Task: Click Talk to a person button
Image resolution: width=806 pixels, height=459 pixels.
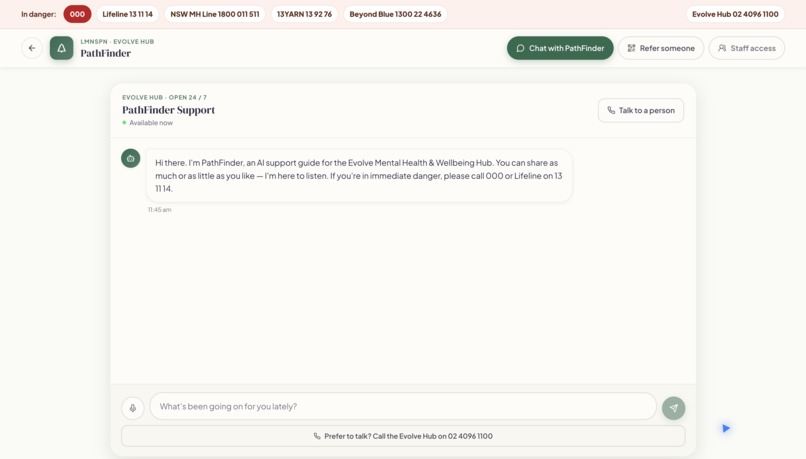Action: (x=641, y=110)
